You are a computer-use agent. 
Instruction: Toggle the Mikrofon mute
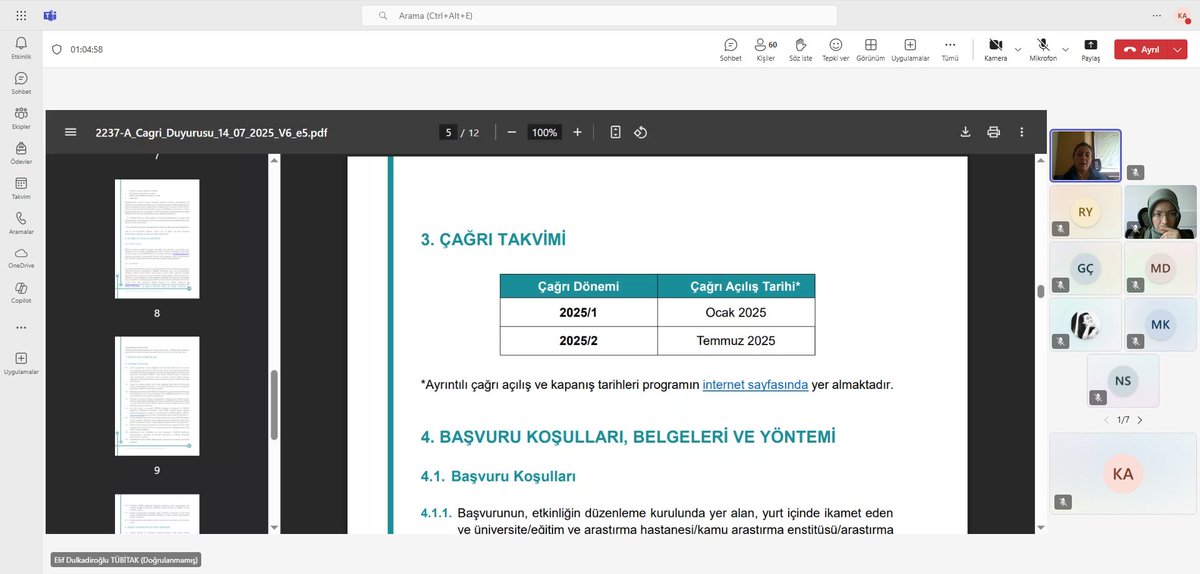(1043, 49)
